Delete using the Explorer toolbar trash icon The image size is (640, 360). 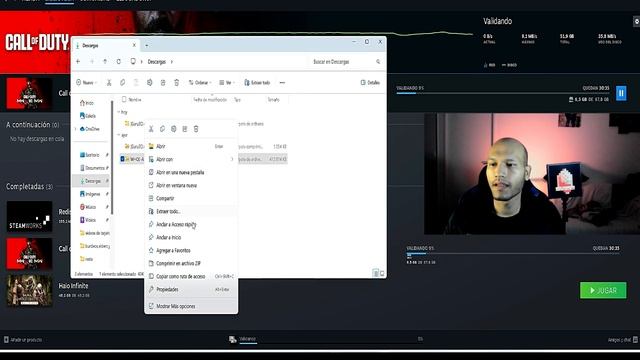[x=176, y=82]
